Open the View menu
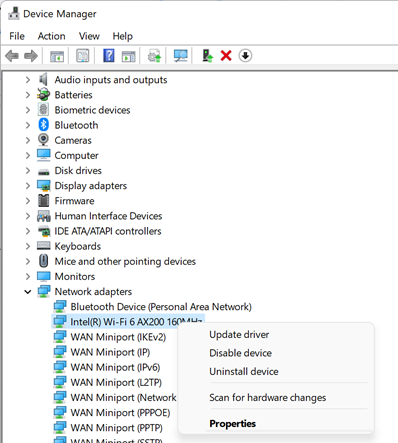 coord(89,36)
